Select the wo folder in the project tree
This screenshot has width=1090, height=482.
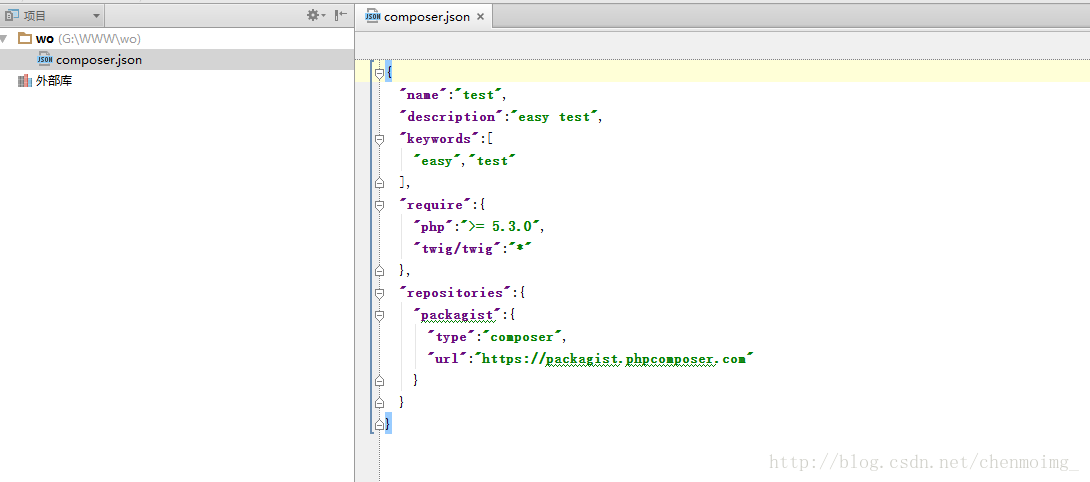tap(44, 39)
